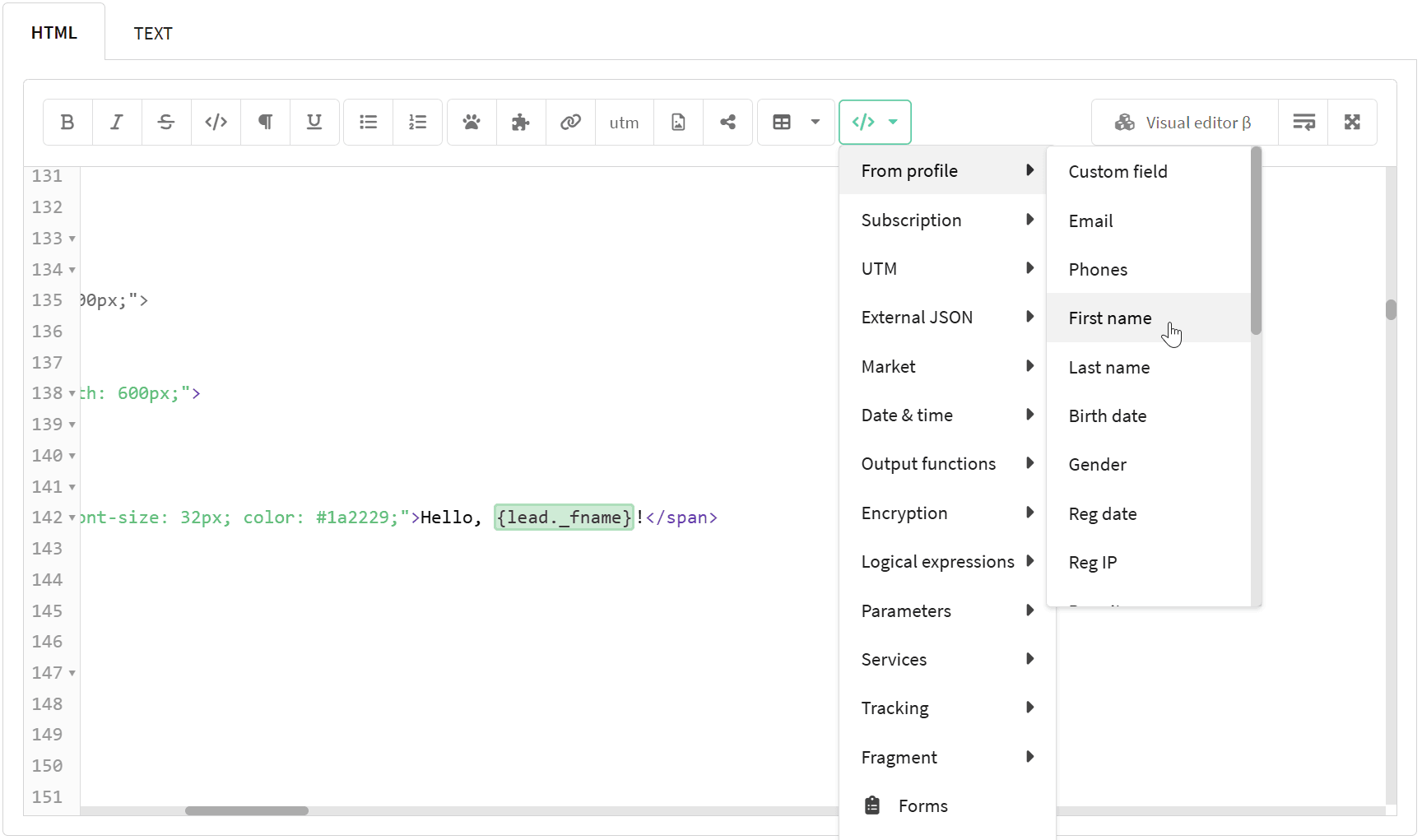Insert Reg date variable
The width and height of the screenshot is (1422, 840).
click(x=1149, y=514)
